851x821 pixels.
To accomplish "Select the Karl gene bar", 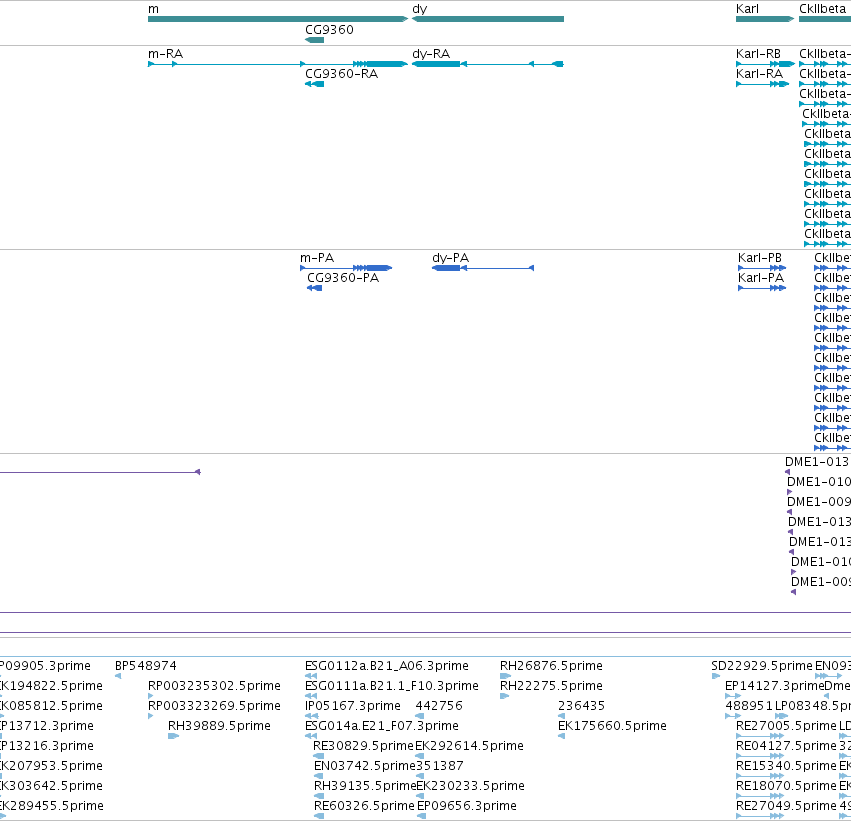I will 765,19.
